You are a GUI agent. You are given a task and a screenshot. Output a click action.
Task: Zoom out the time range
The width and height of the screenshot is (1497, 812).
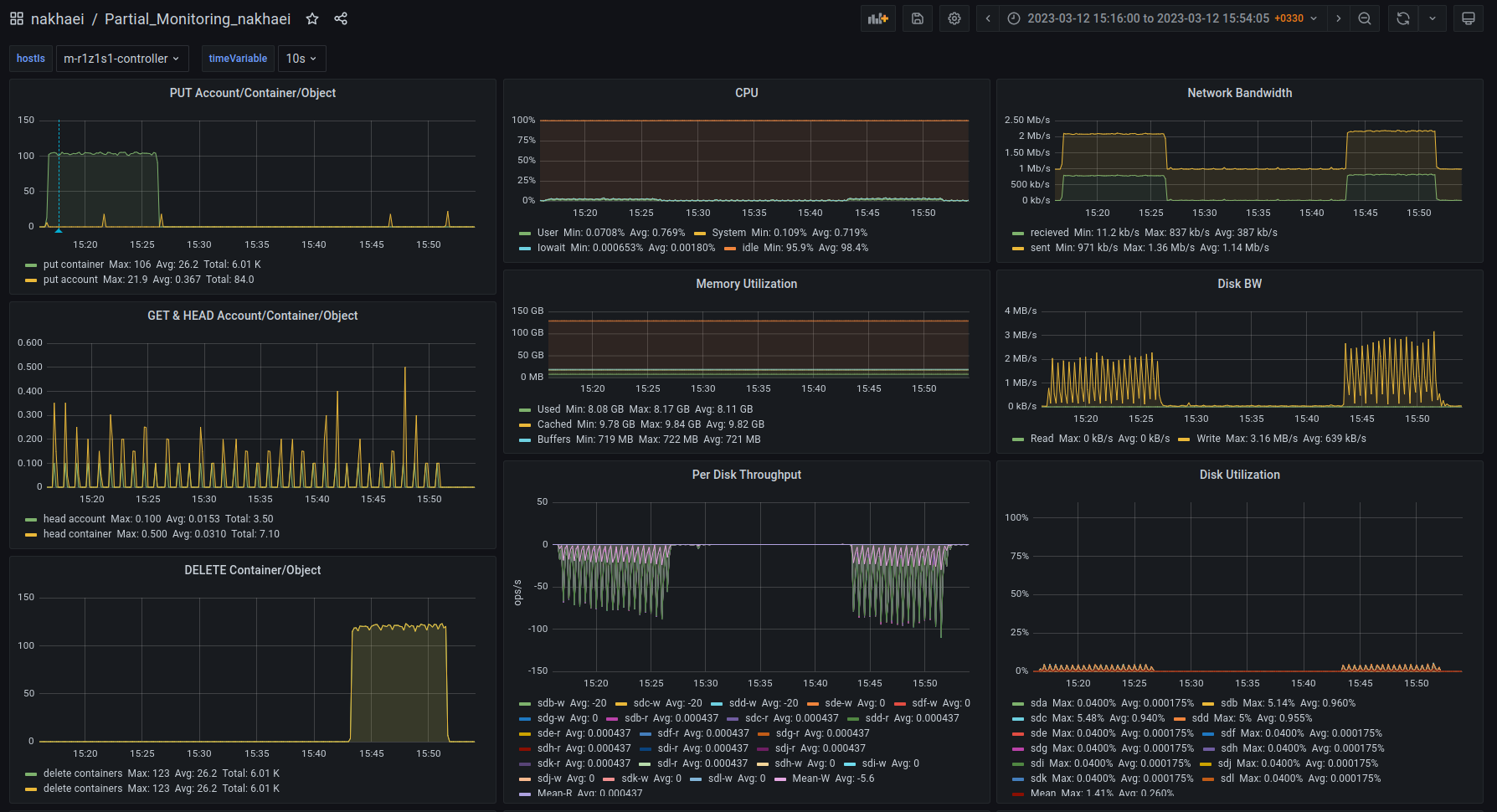[1365, 18]
